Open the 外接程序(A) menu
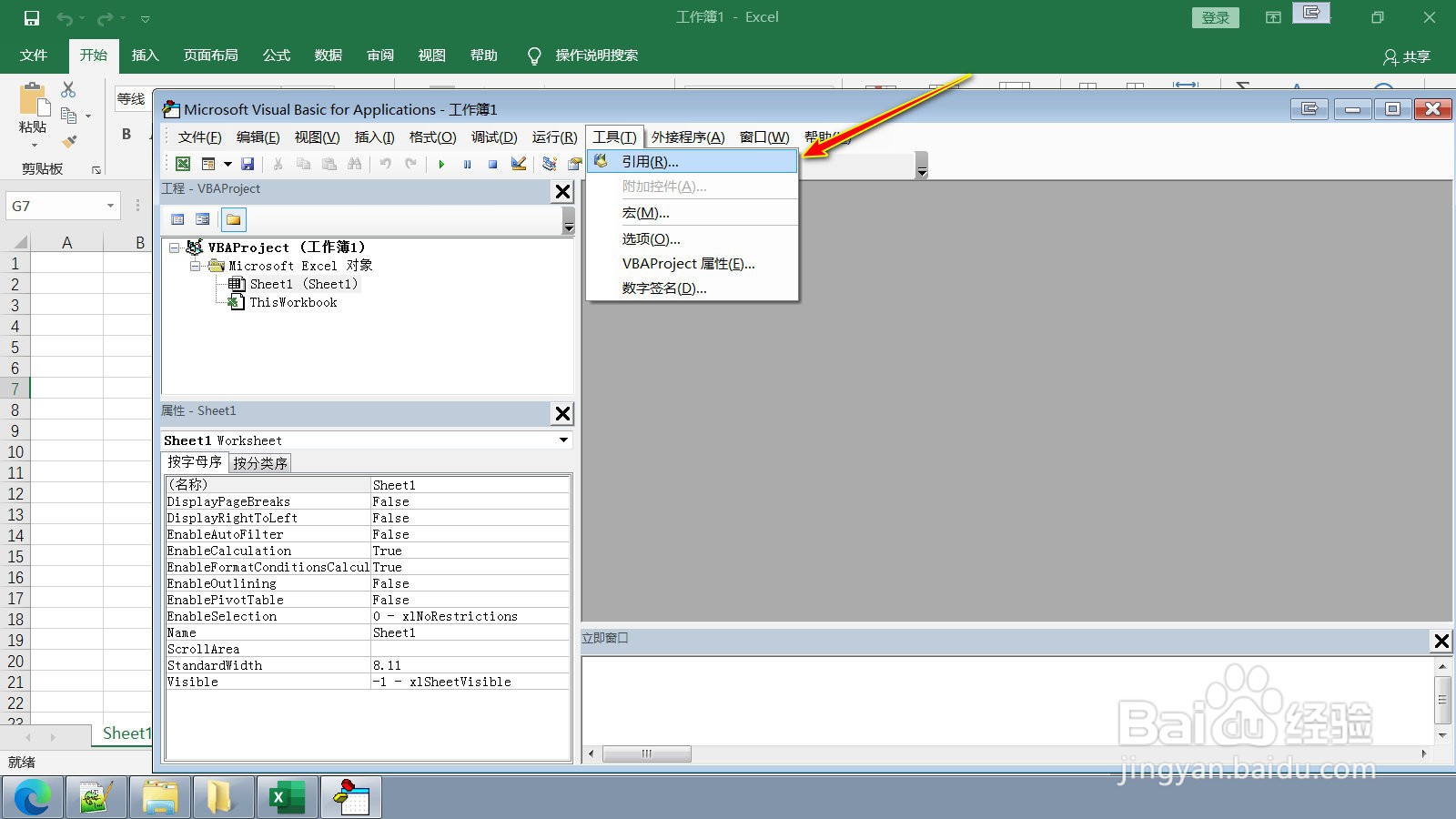 pos(688,136)
